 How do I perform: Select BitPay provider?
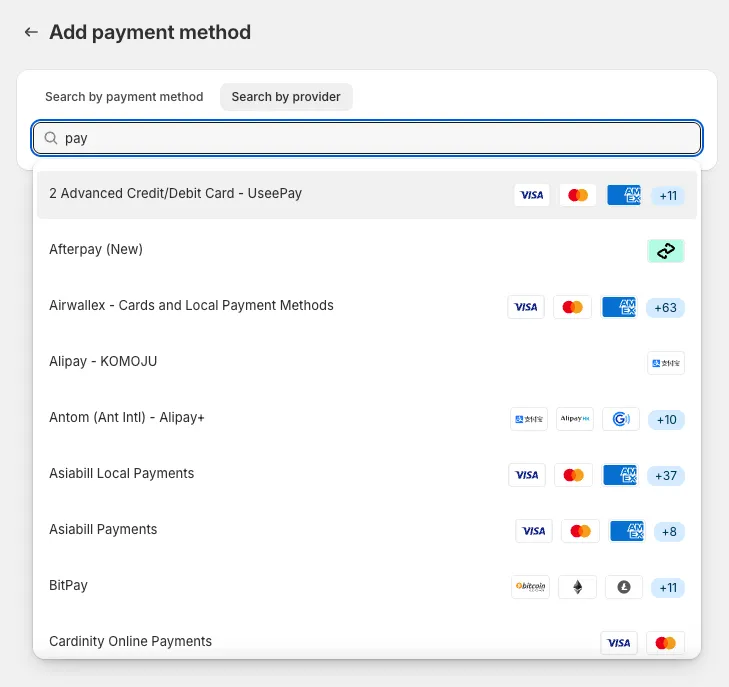(367, 587)
